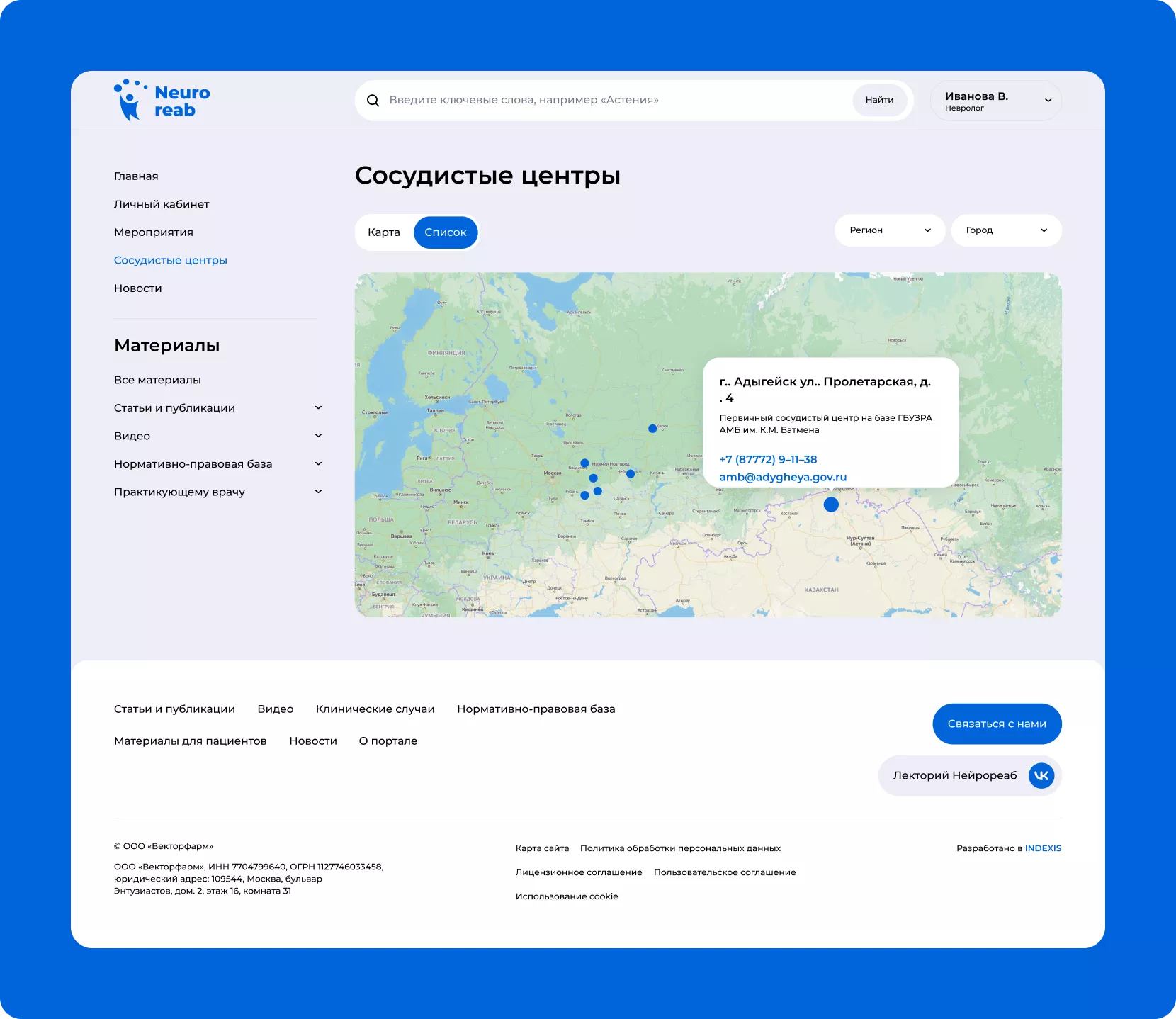Open the Лекторий Нейрореаб button
Screen dimensions: 1176x1019
[x=969, y=775]
